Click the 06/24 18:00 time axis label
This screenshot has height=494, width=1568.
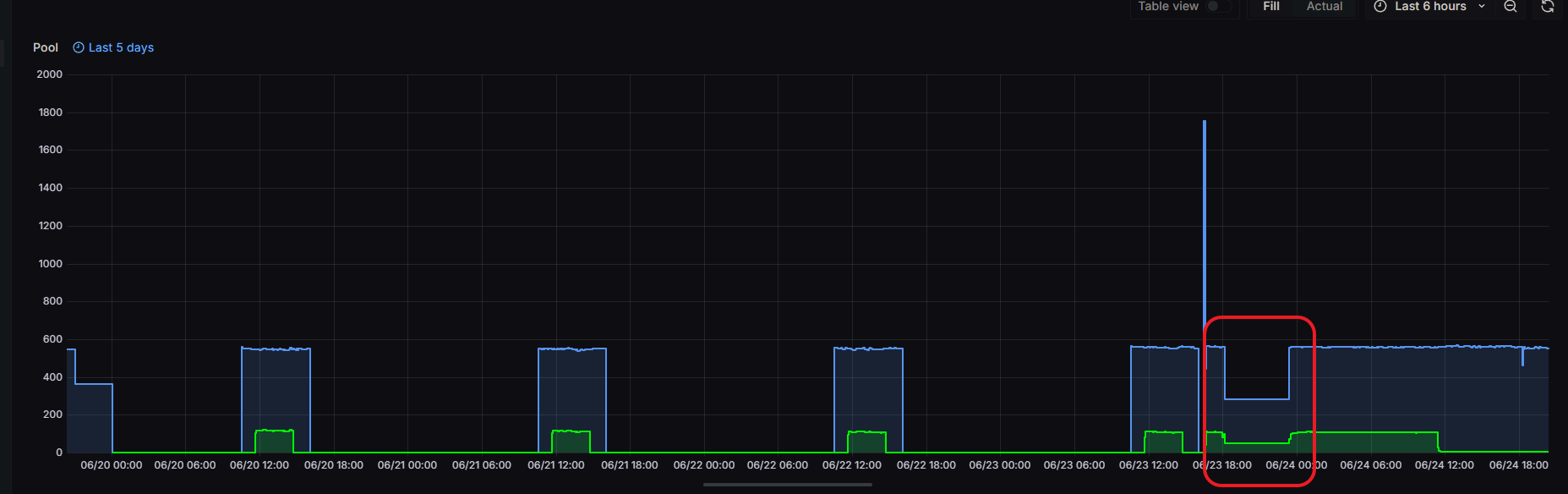(1519, 465)
